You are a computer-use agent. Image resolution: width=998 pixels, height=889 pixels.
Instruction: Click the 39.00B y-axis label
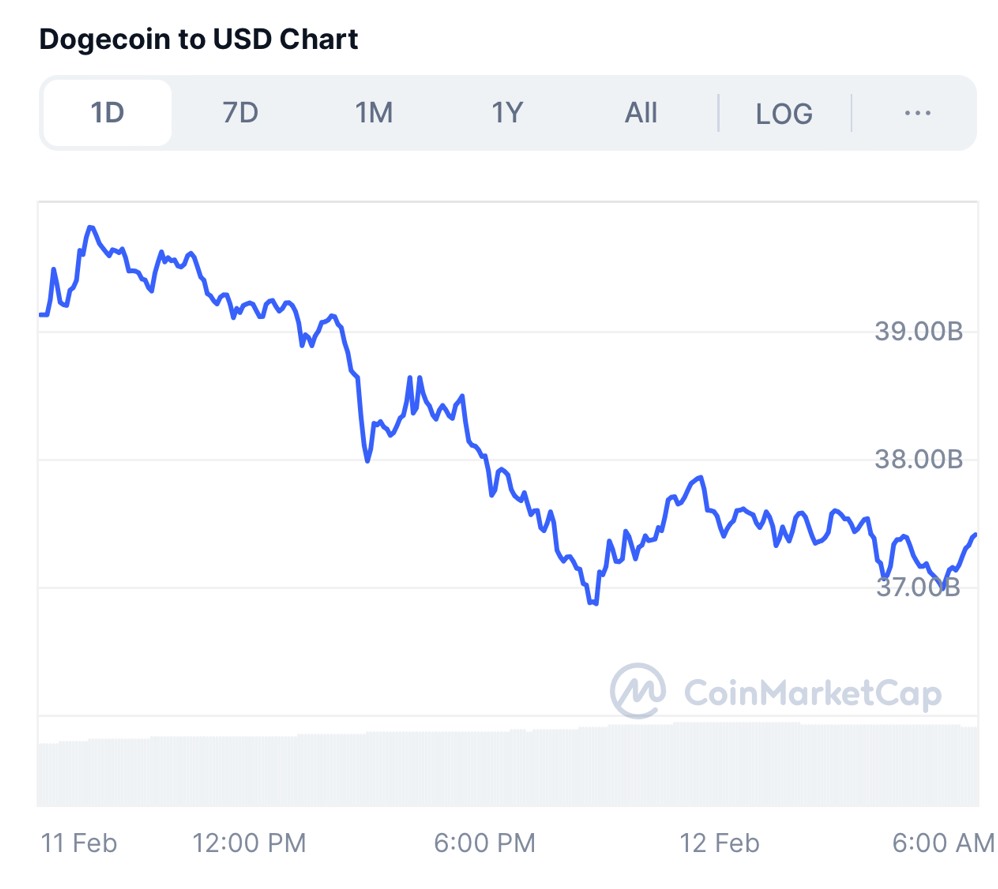[918, 332]
